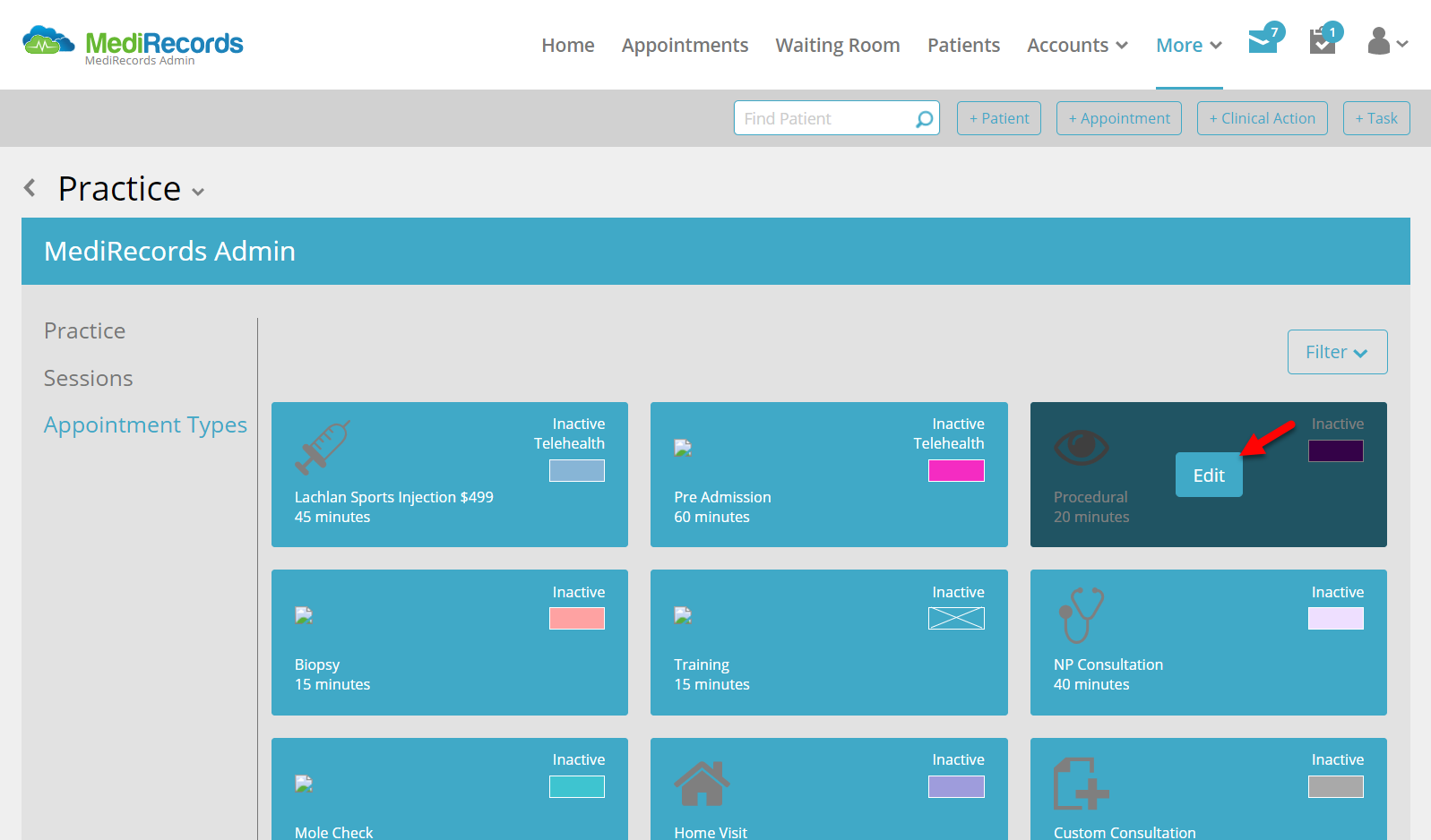The width and height of the screenshot is (1431, 840).
Task: Click the eye icon on Procedural card
Action: click(x=1082, y=447)
